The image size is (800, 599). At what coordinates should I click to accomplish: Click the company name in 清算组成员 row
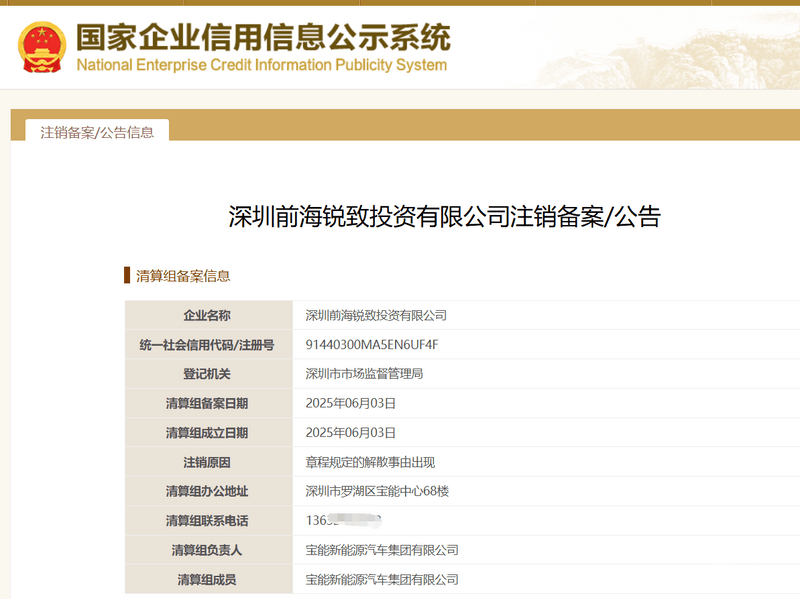[x=382, y=579]
